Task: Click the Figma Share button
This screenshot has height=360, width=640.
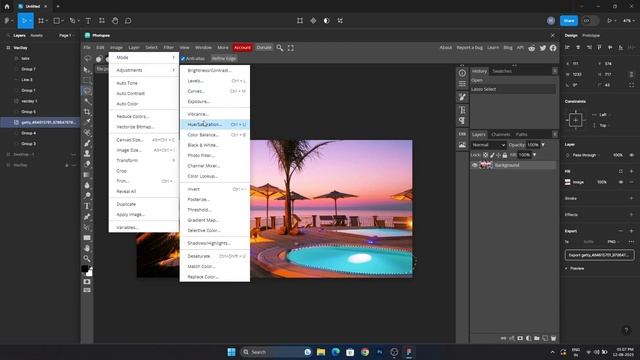Action: 569,20
